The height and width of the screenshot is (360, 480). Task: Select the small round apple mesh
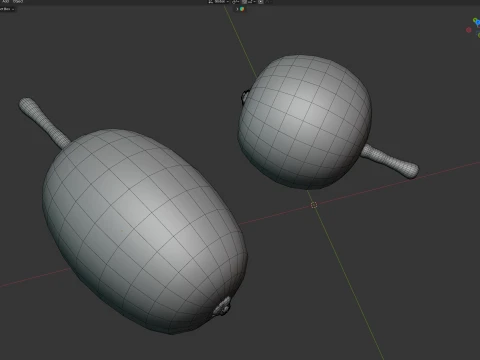coord(305,122)
